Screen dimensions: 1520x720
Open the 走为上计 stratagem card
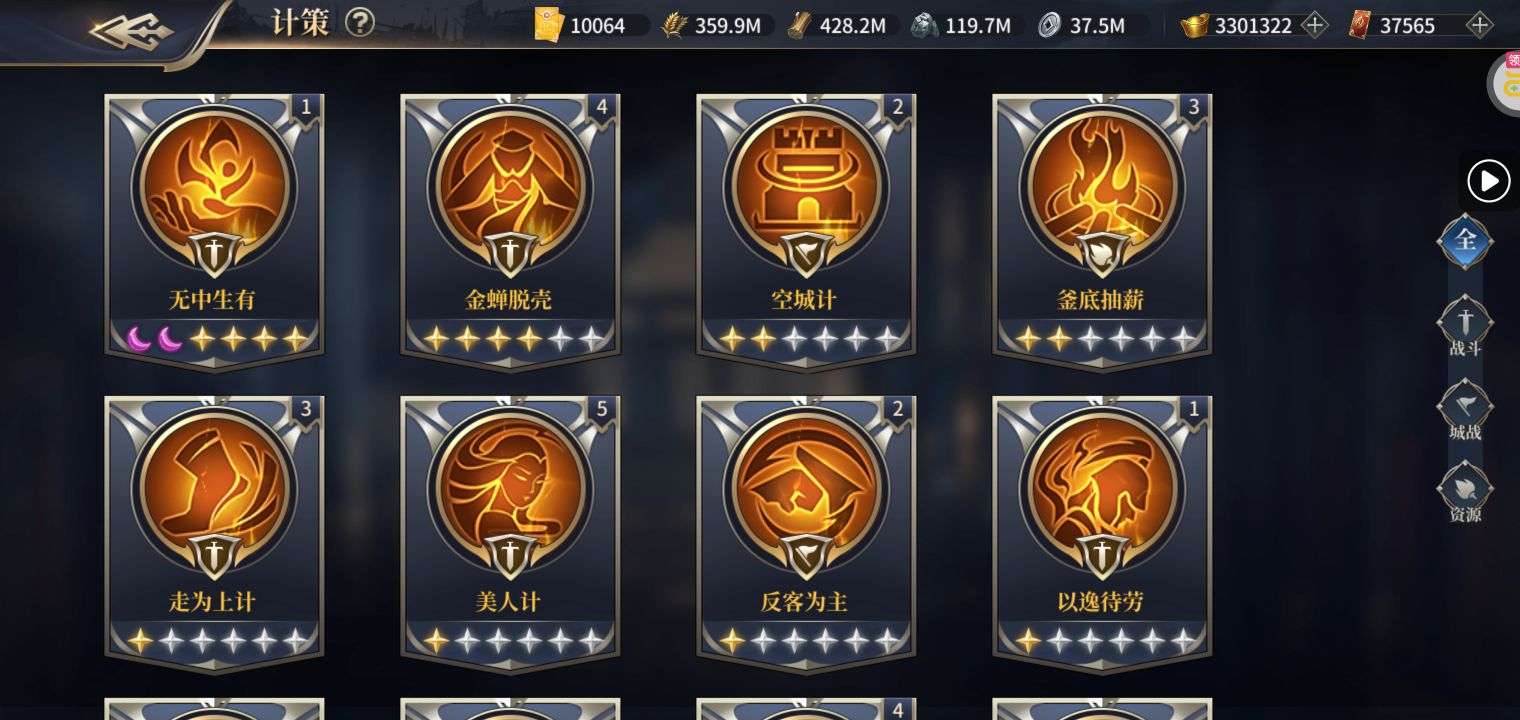pos(214,529)
